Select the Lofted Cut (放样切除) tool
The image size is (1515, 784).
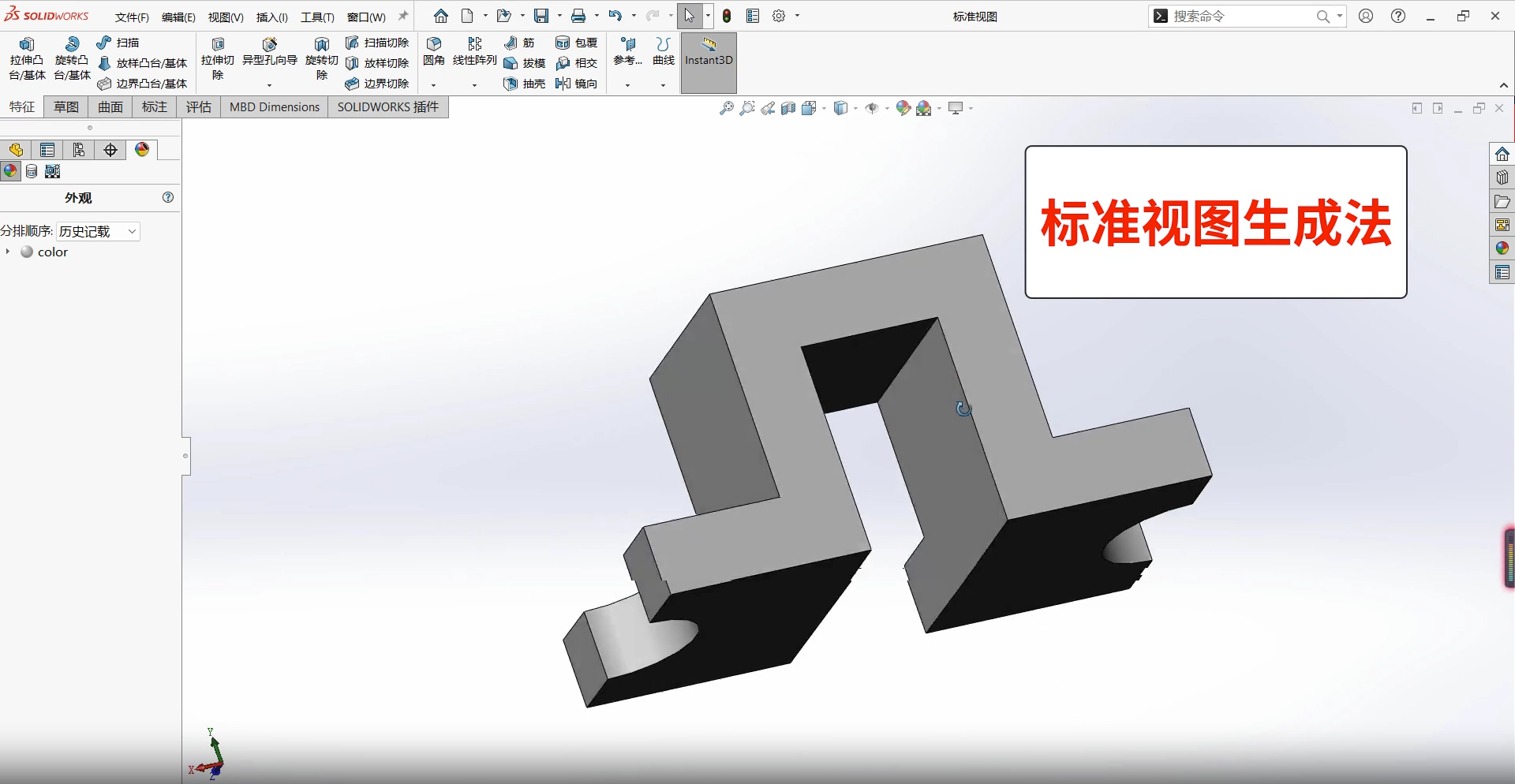pos(377,63)
